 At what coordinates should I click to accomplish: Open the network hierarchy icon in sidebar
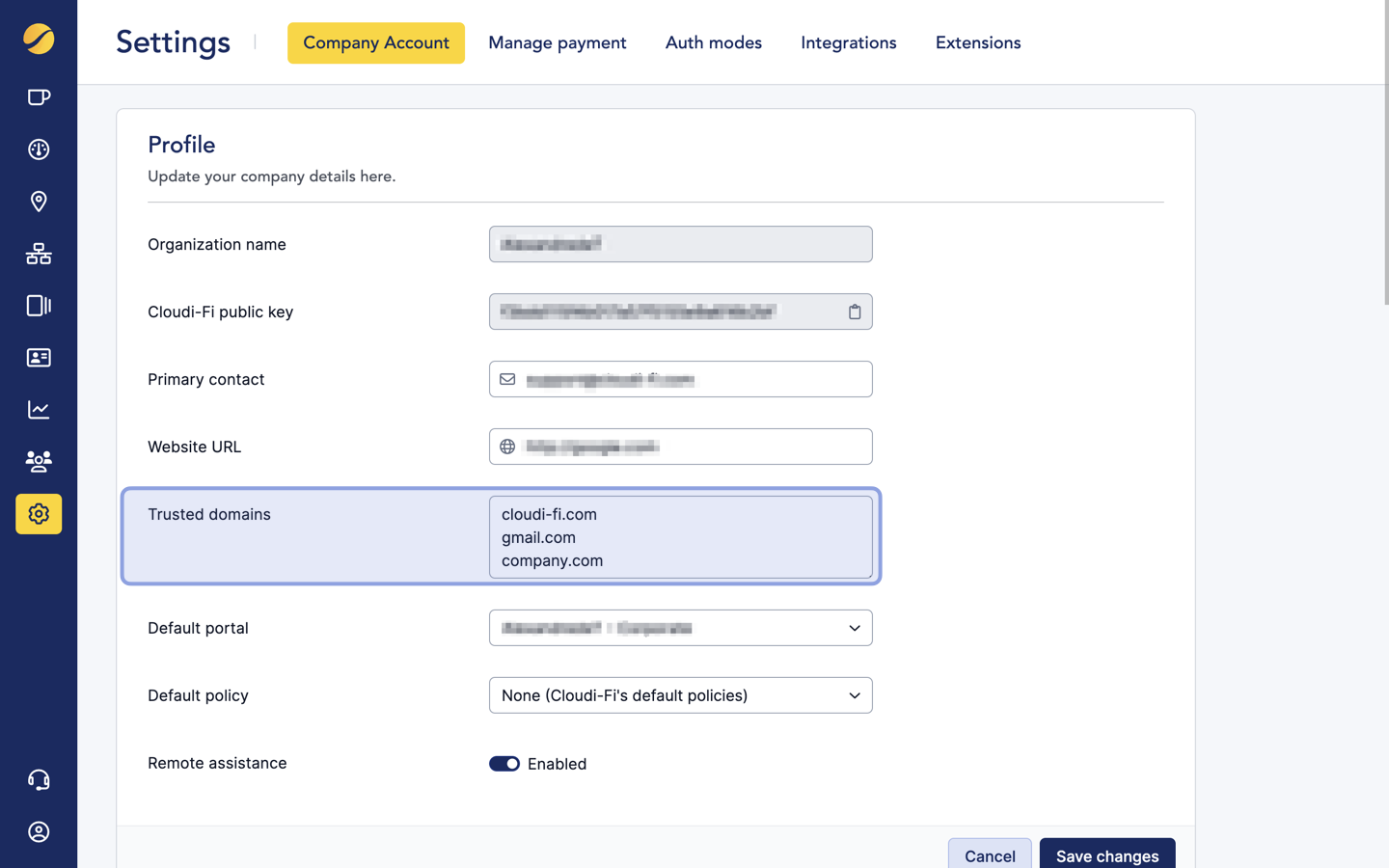click(x=39, y=254)
